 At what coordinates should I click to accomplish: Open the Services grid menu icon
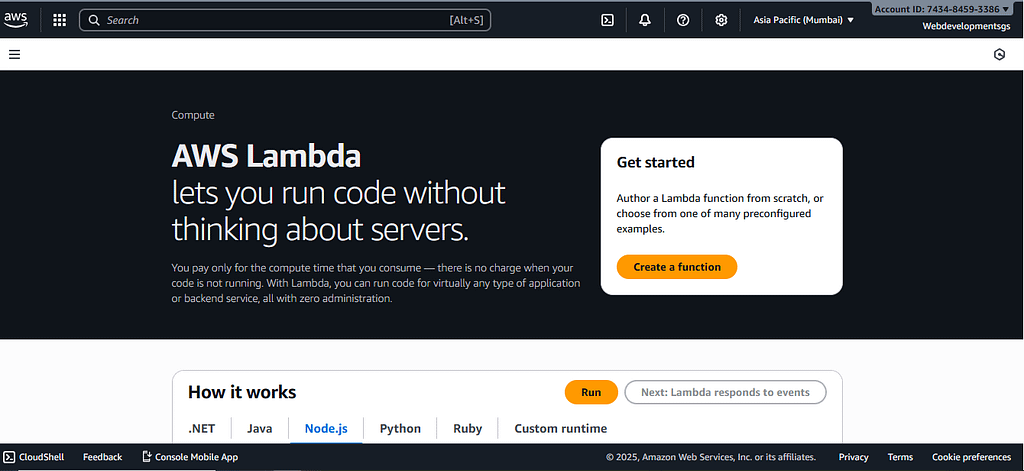point(59,20)
